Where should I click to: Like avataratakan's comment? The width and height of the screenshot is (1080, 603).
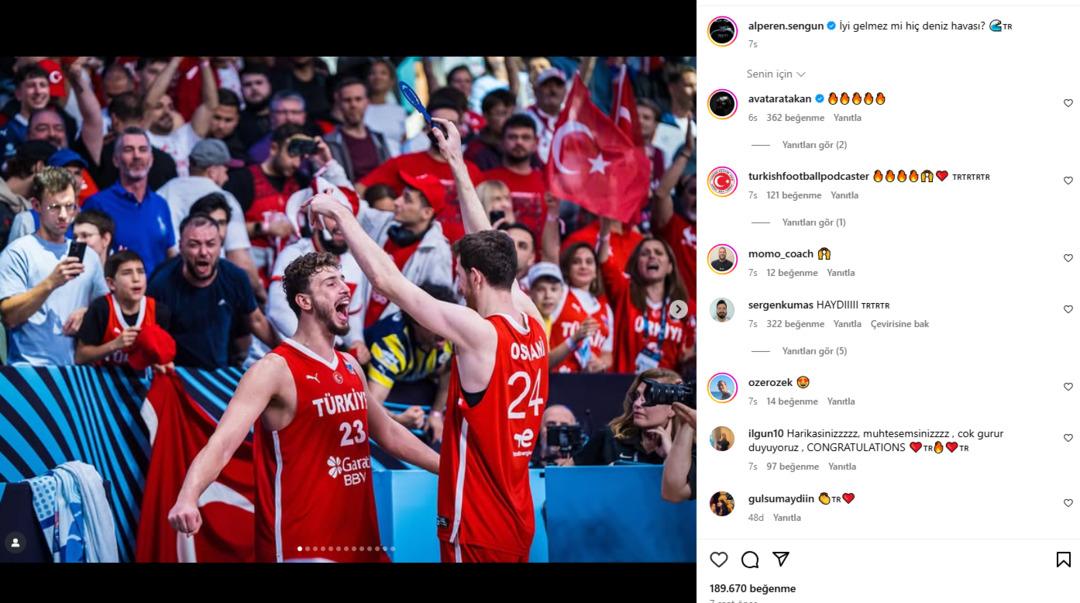tap(1068, 103)
